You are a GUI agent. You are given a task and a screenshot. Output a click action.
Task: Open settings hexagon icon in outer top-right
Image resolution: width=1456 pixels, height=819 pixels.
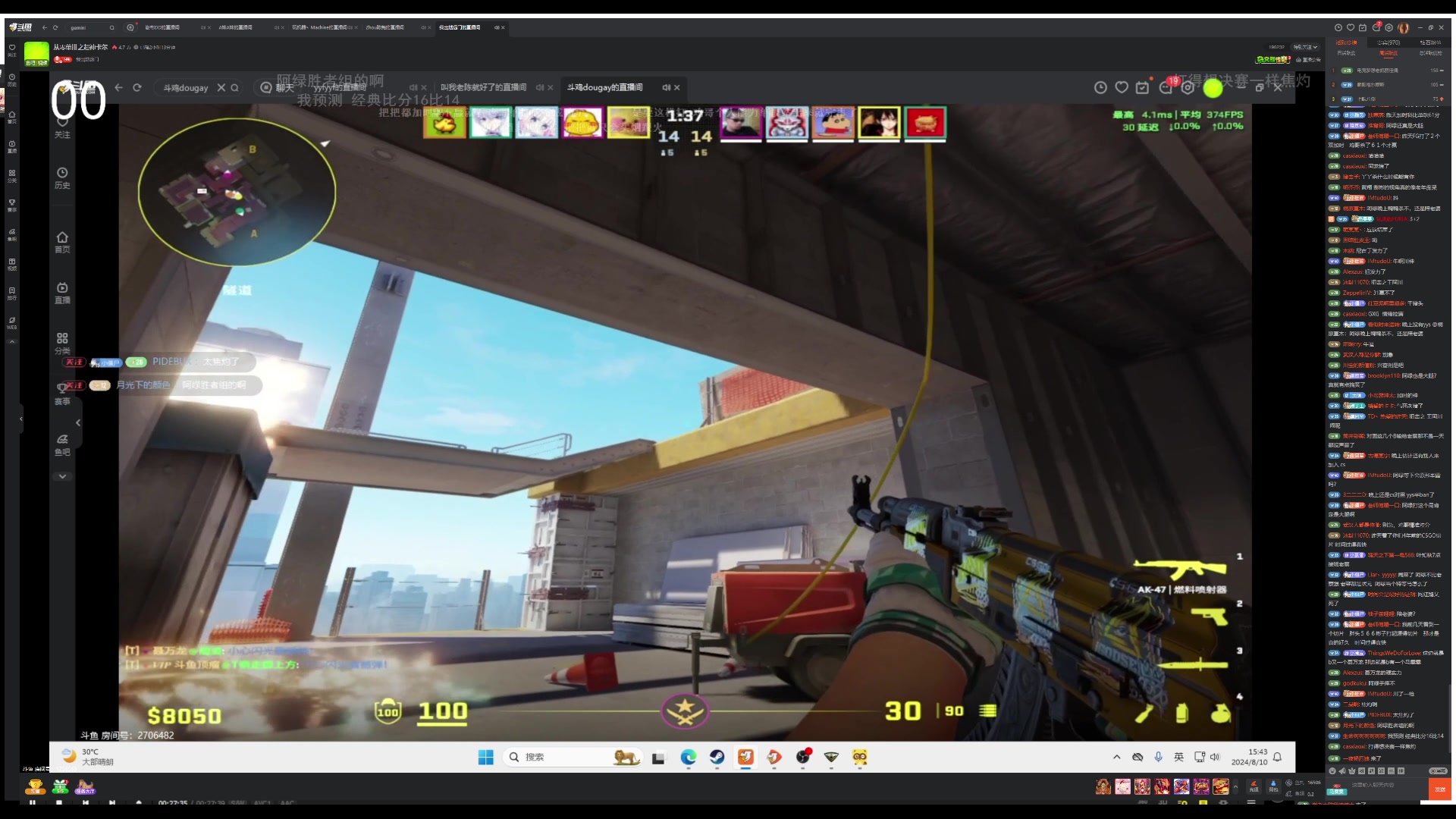coord(1389,27)
